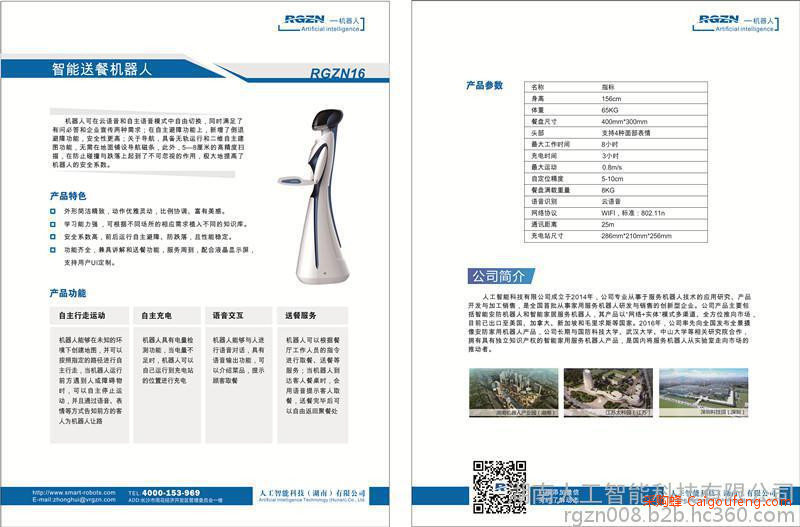Click the 公司简介 blue banner
The width and height of the screenshot is (800, 527).
pyautogui.click(x=501, y=277)
